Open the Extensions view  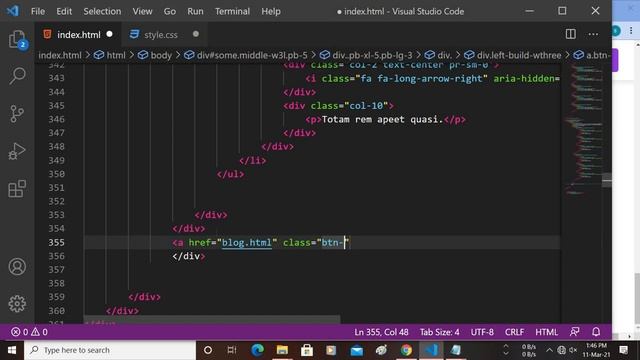pyautogui.click(x=17, y=189)
